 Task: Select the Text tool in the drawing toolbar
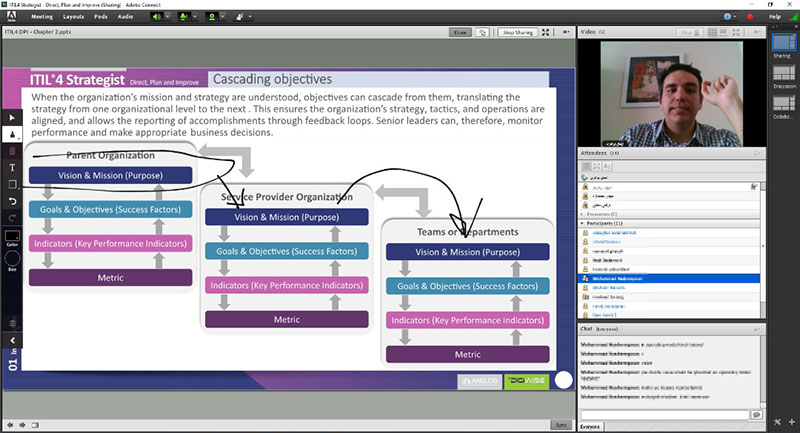(x=12, y=168)
